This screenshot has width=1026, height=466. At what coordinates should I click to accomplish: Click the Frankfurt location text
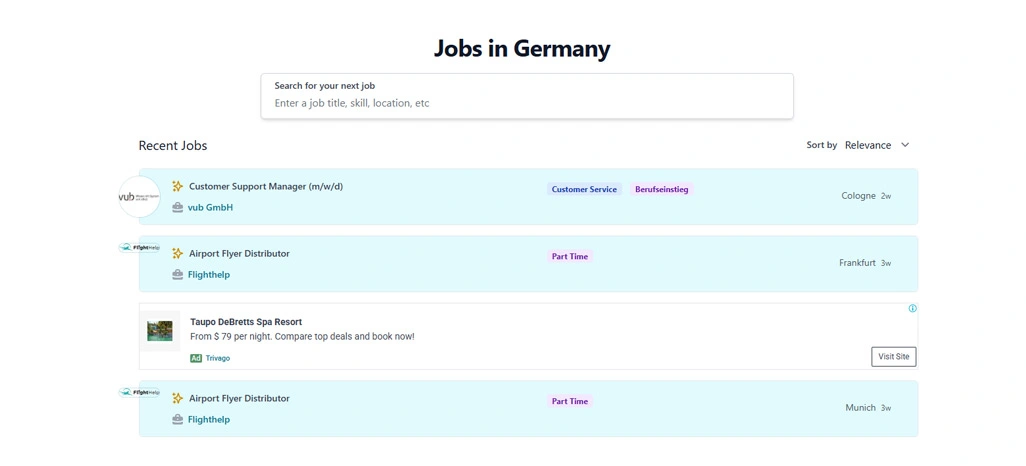tap(857, 263)
